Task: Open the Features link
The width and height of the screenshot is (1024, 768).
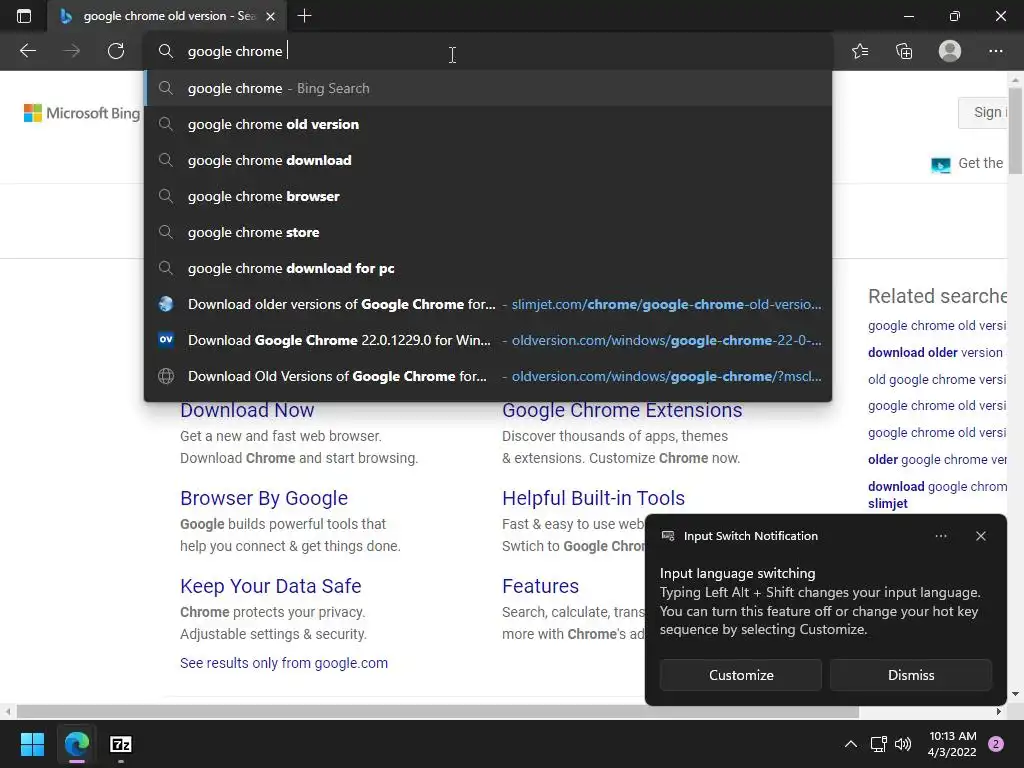Action: [540, 586]
